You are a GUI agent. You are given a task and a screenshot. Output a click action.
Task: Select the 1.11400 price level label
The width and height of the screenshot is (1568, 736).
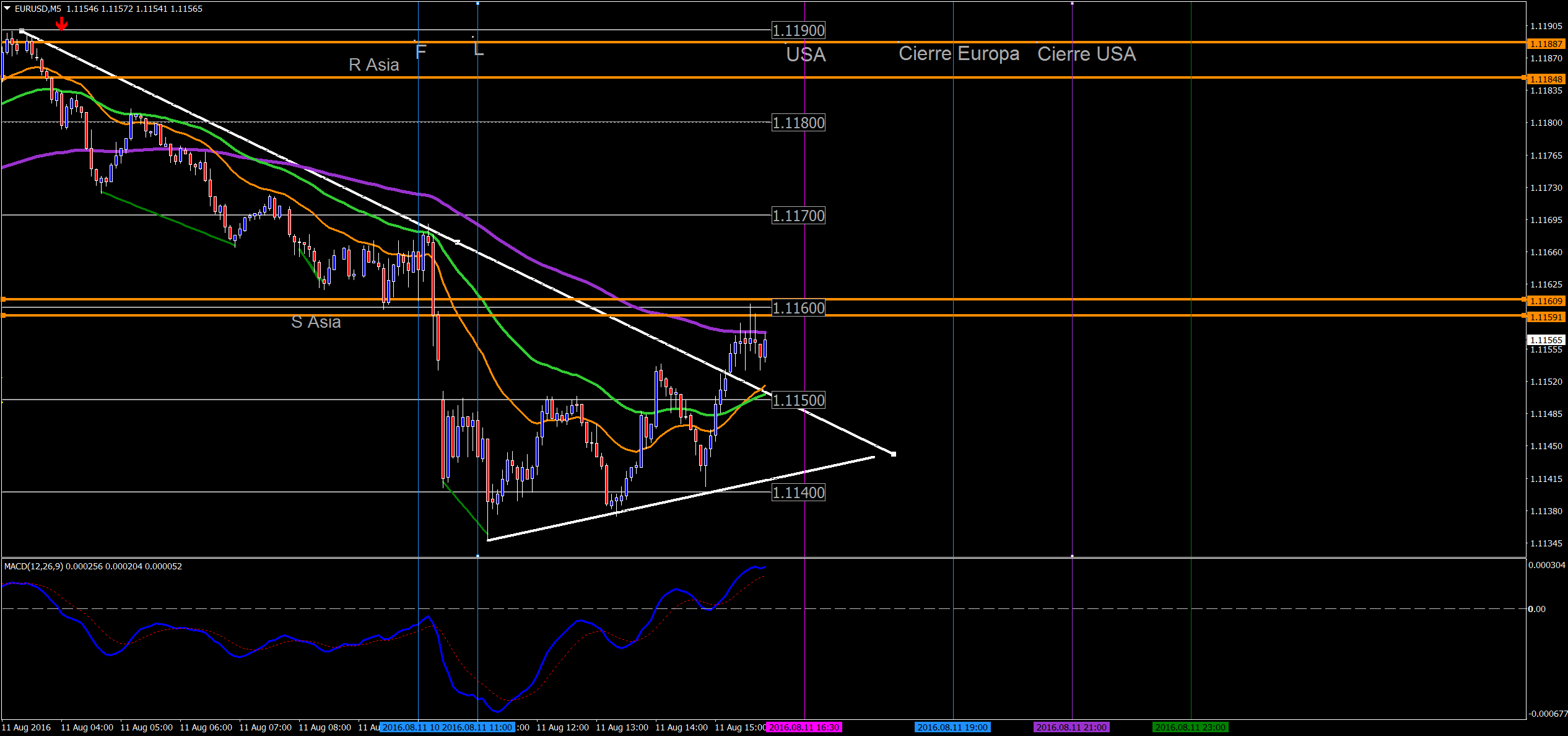pos(798,493)
